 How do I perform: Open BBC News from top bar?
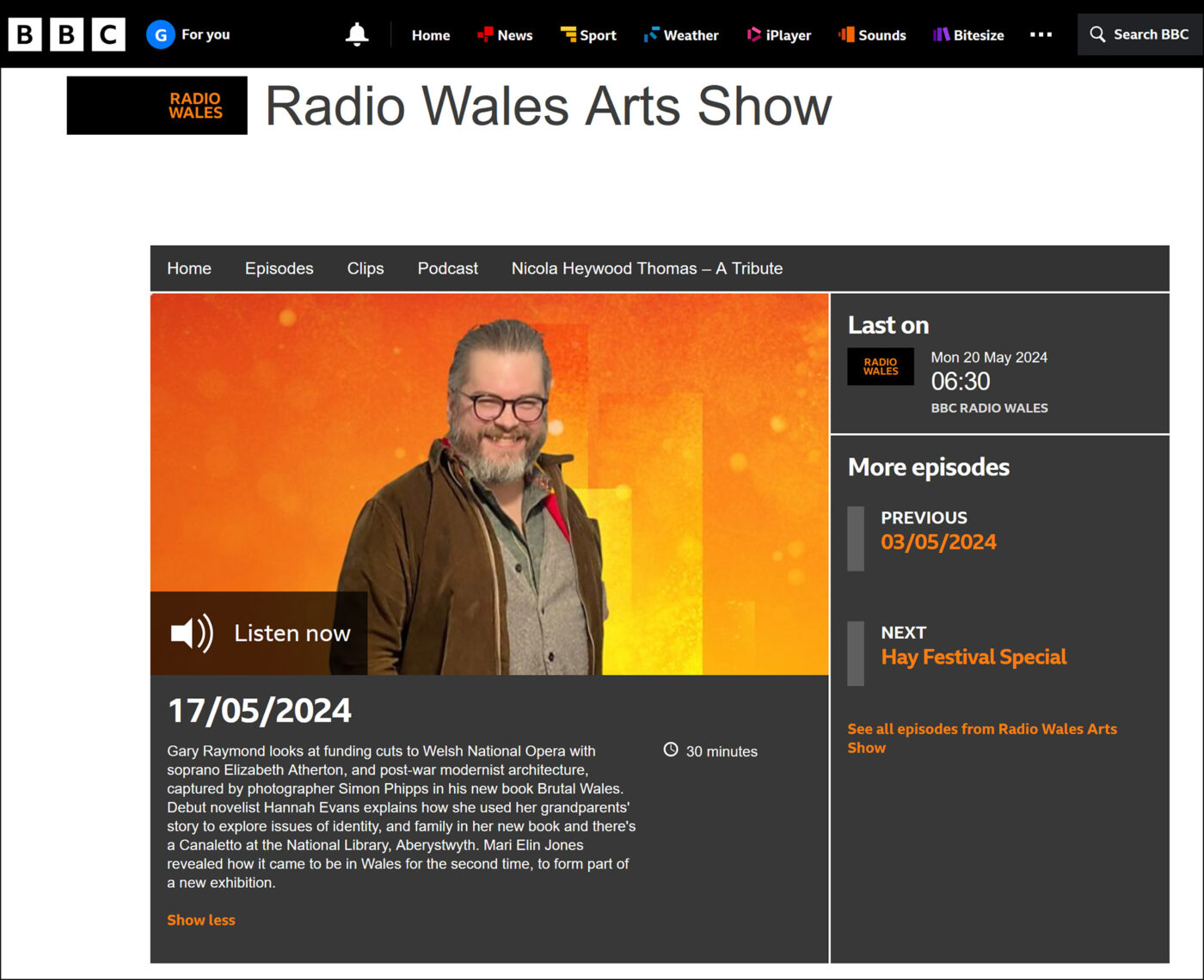pos(505,35)
